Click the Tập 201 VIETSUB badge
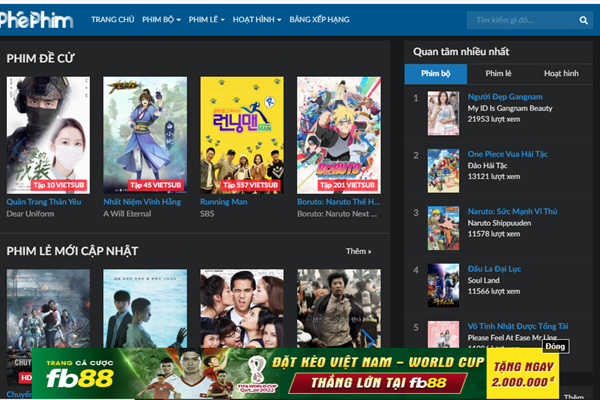Image resolution: width=600 pixels, height=400 pixels. 347,185
